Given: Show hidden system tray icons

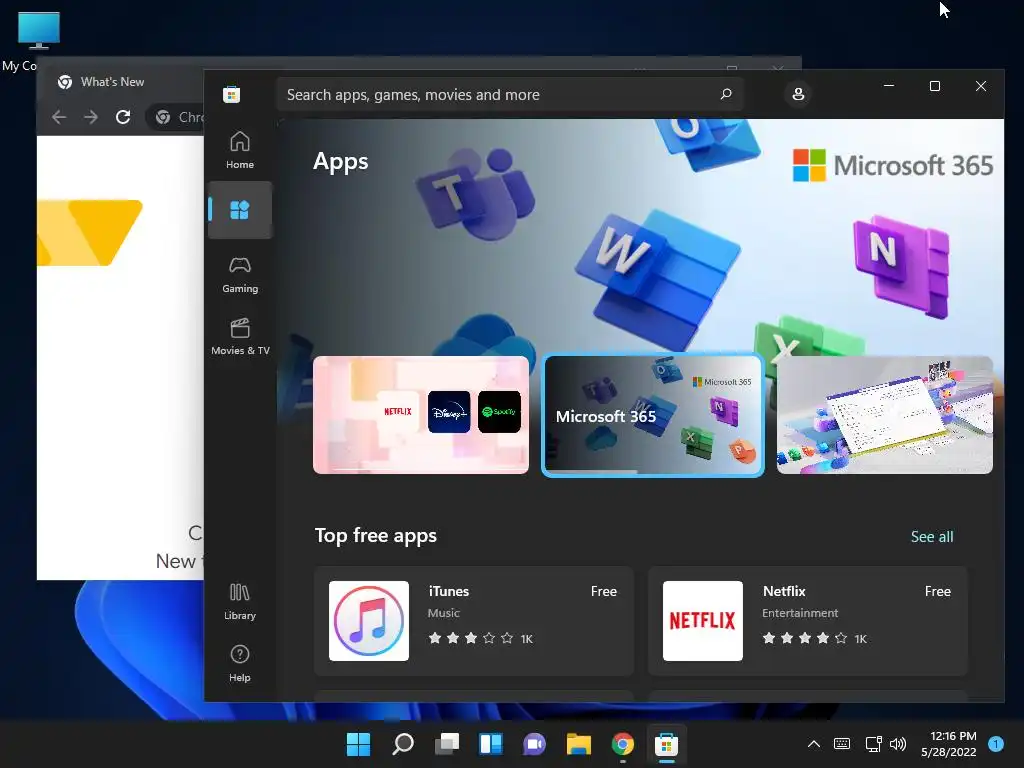Looking at the screenshot, I should coord(814,744).
